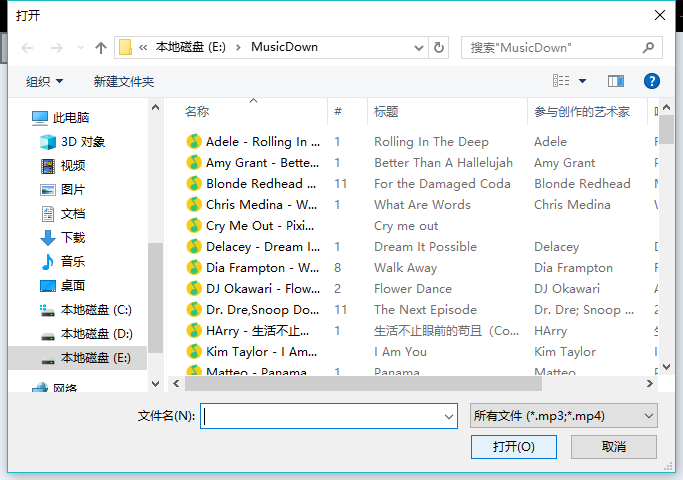Toggle the preview pane icon

point(615,81)
